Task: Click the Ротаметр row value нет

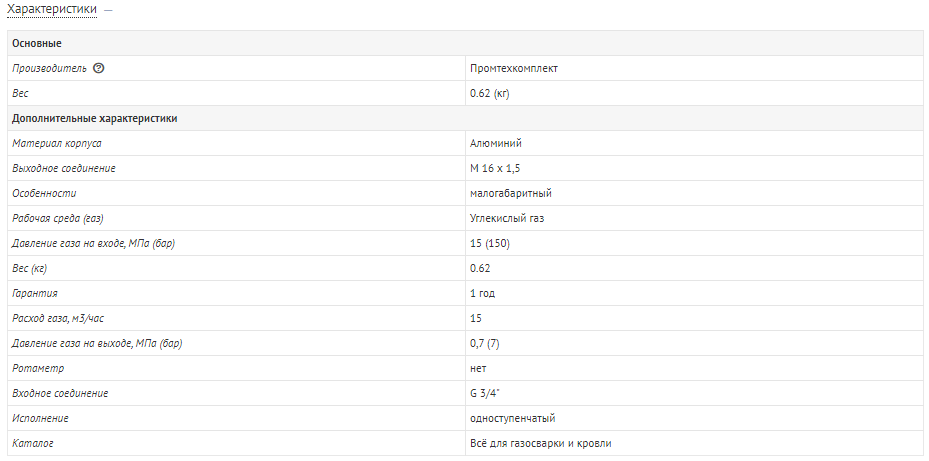Action: [x=478, y=369]
